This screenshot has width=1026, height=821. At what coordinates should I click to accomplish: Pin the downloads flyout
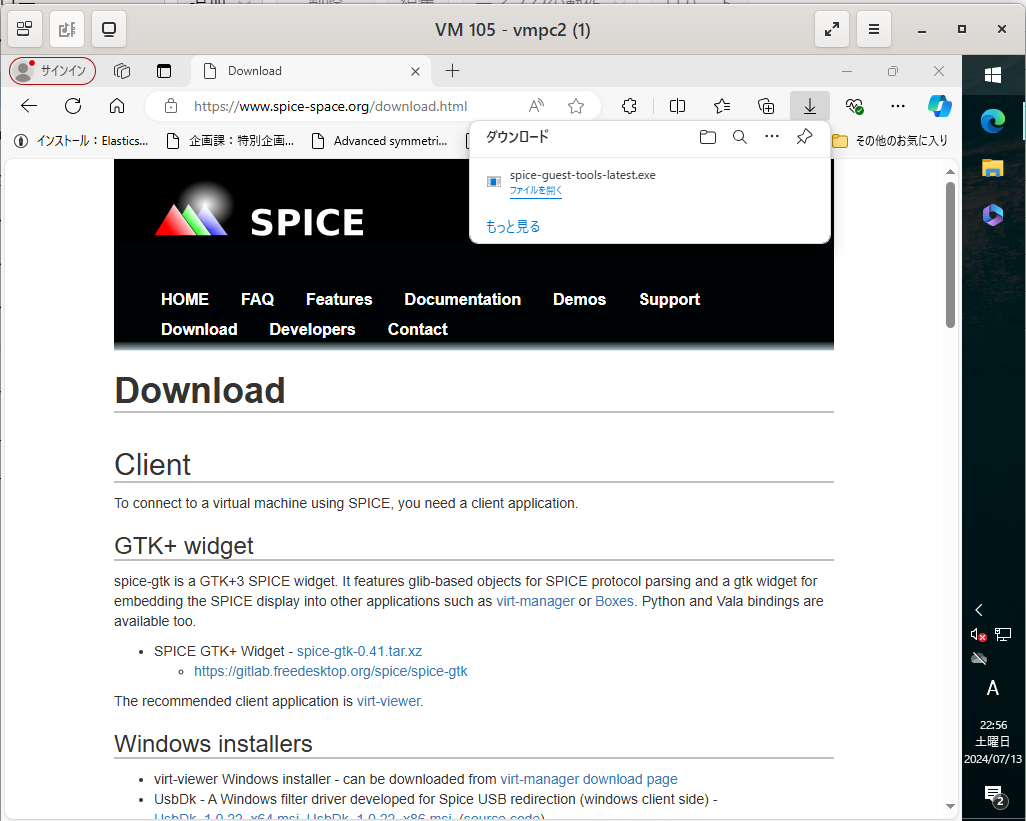804,137
